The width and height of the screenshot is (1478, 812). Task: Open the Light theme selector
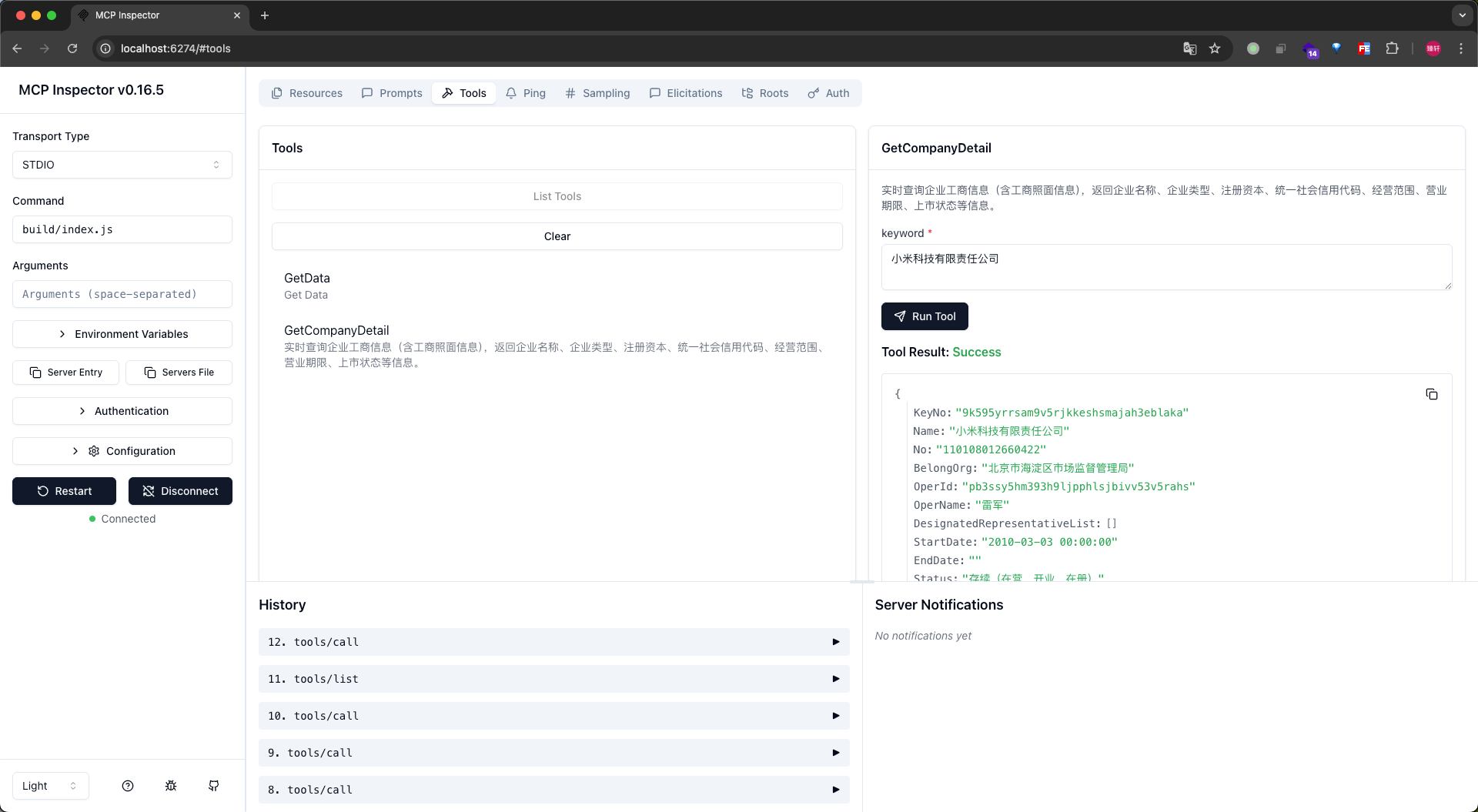[x=50, y=786]
